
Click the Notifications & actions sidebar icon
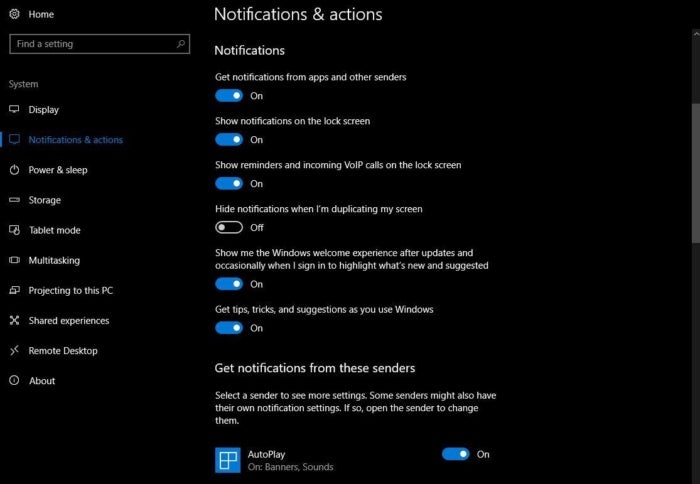[x=14, y=139]
